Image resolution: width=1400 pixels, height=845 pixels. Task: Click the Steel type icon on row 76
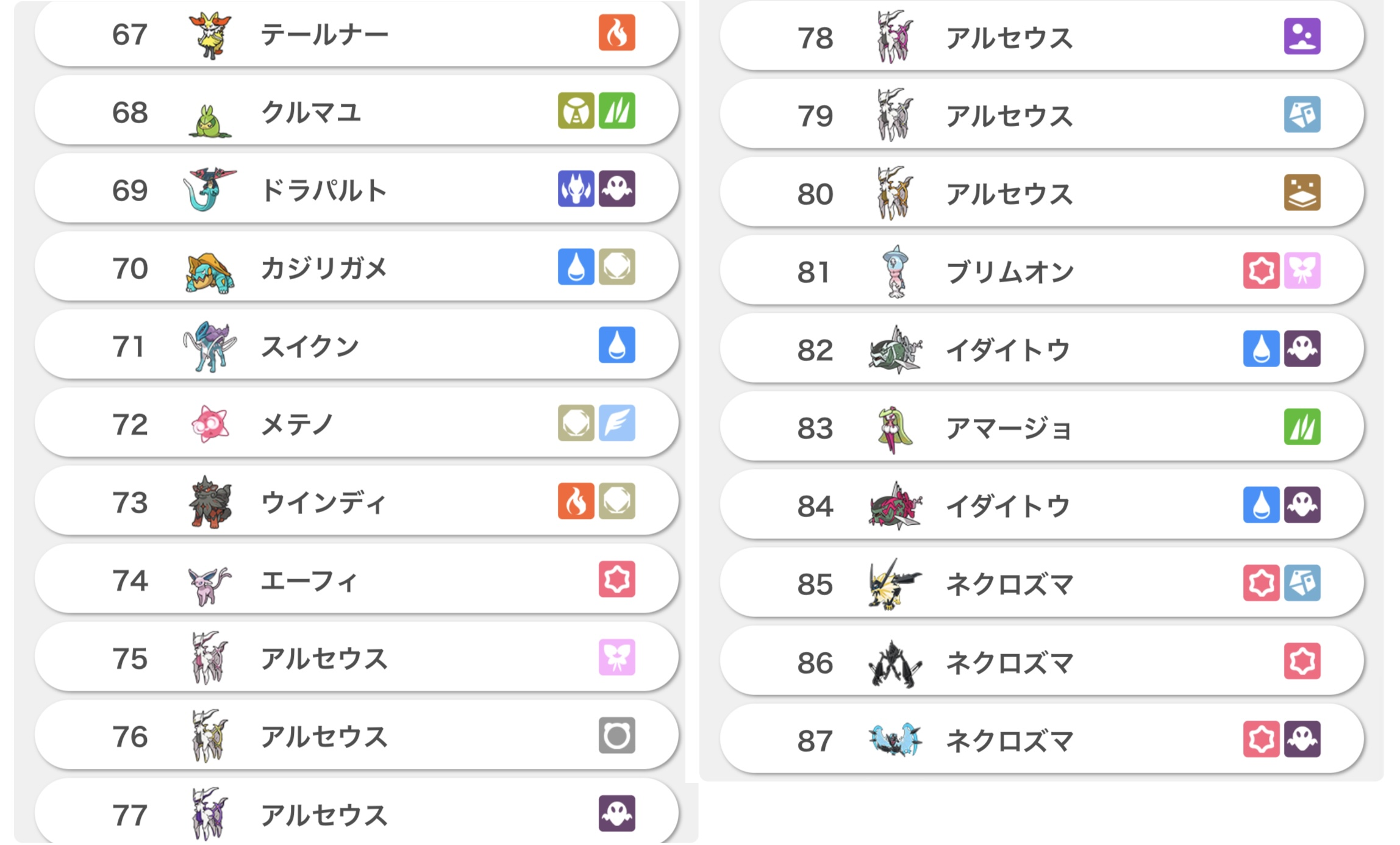point(616,735)
